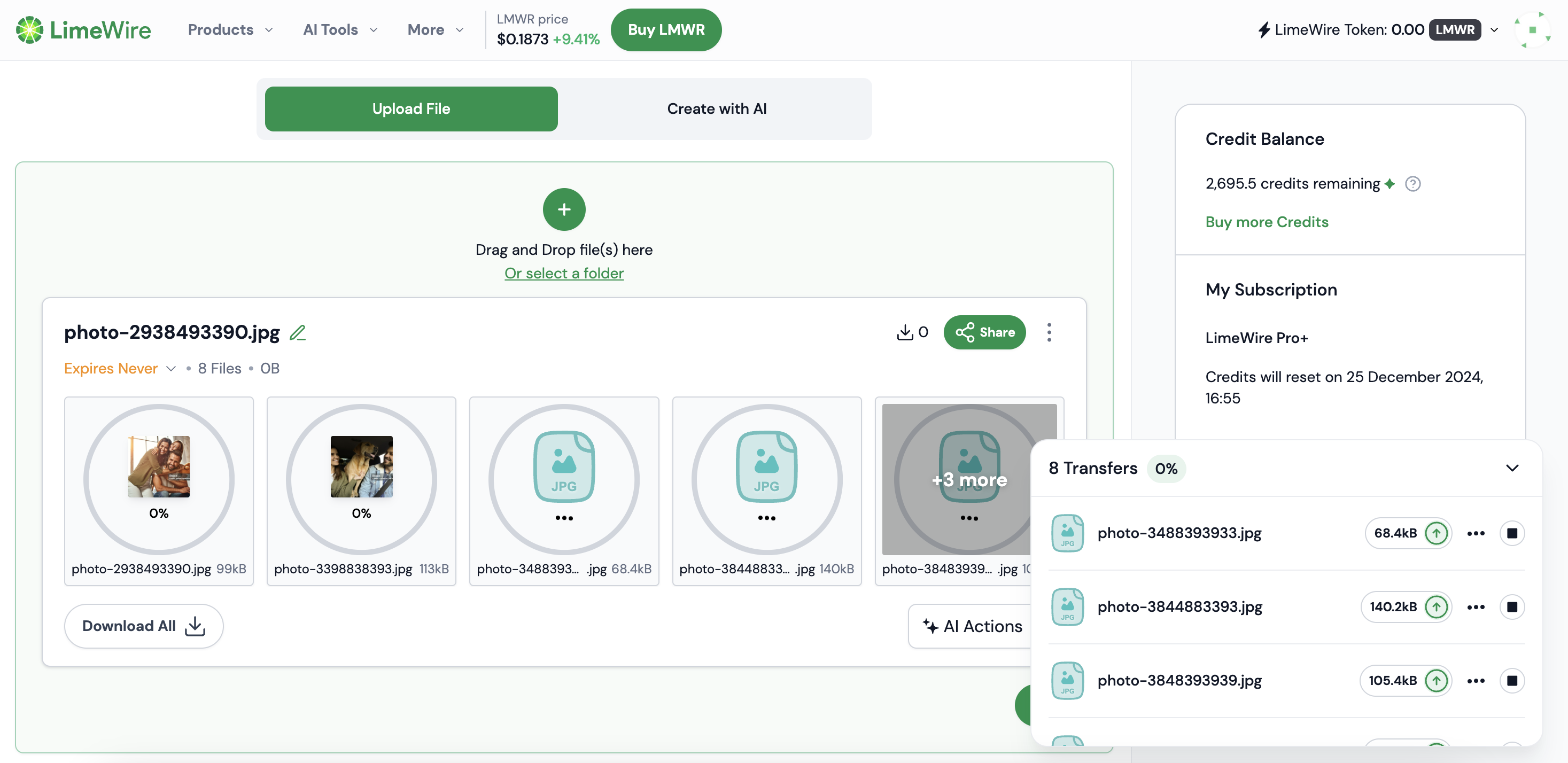Open the three-dot menu next to Share
The image size is (1568, 763).
point(1050,332)
